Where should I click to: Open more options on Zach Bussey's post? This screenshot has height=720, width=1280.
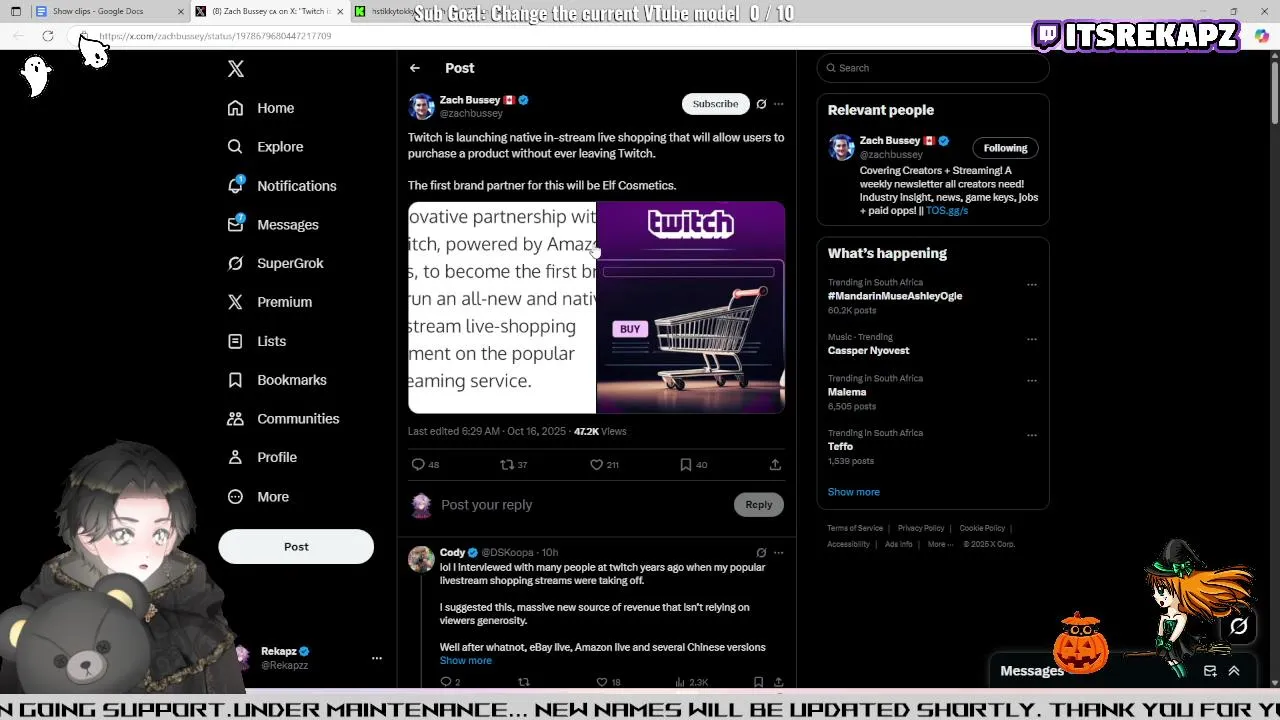[779, 104]
